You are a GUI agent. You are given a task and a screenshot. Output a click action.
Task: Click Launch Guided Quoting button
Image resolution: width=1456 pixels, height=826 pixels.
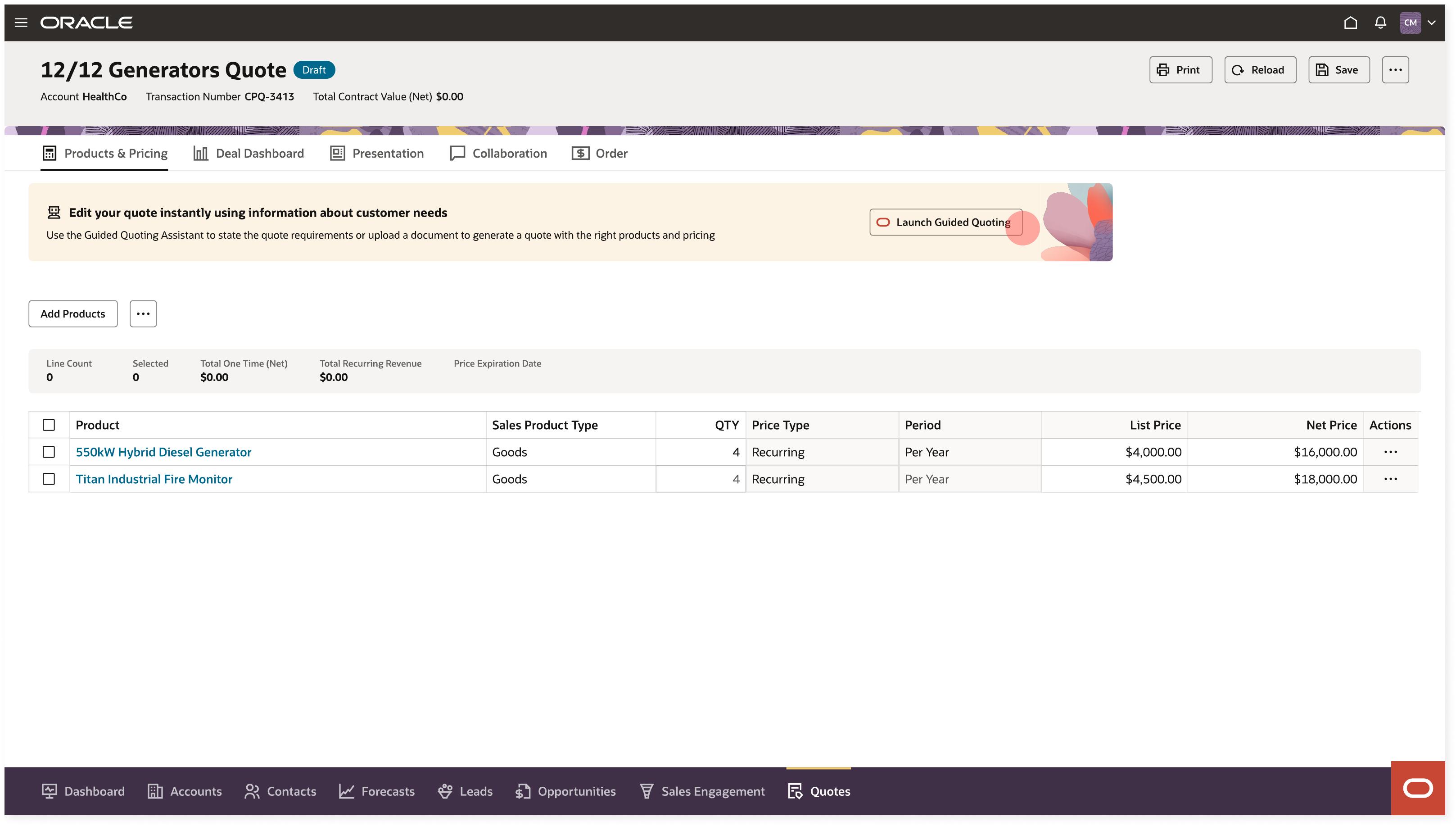(x=945, y=222)
